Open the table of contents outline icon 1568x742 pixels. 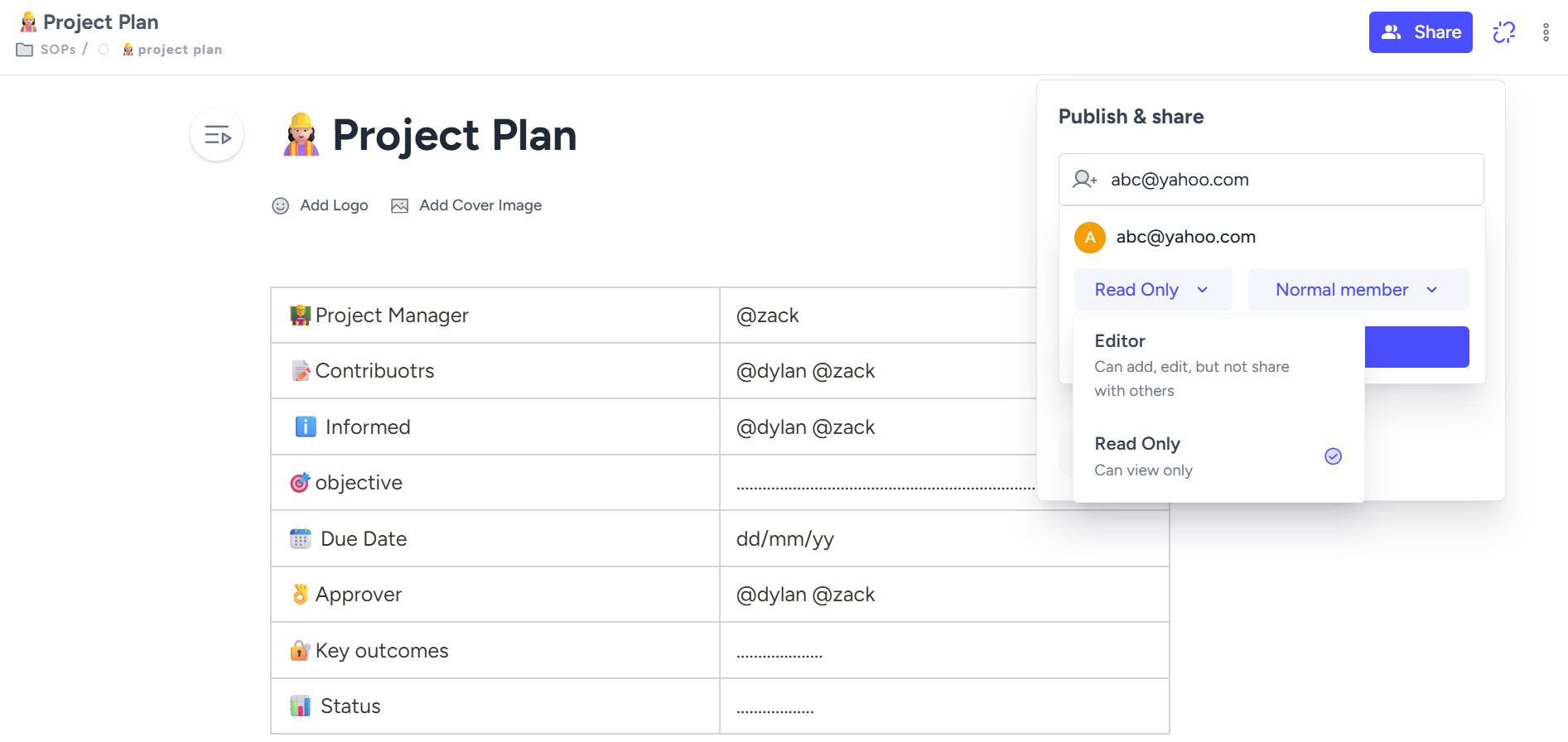pos(216,135)
